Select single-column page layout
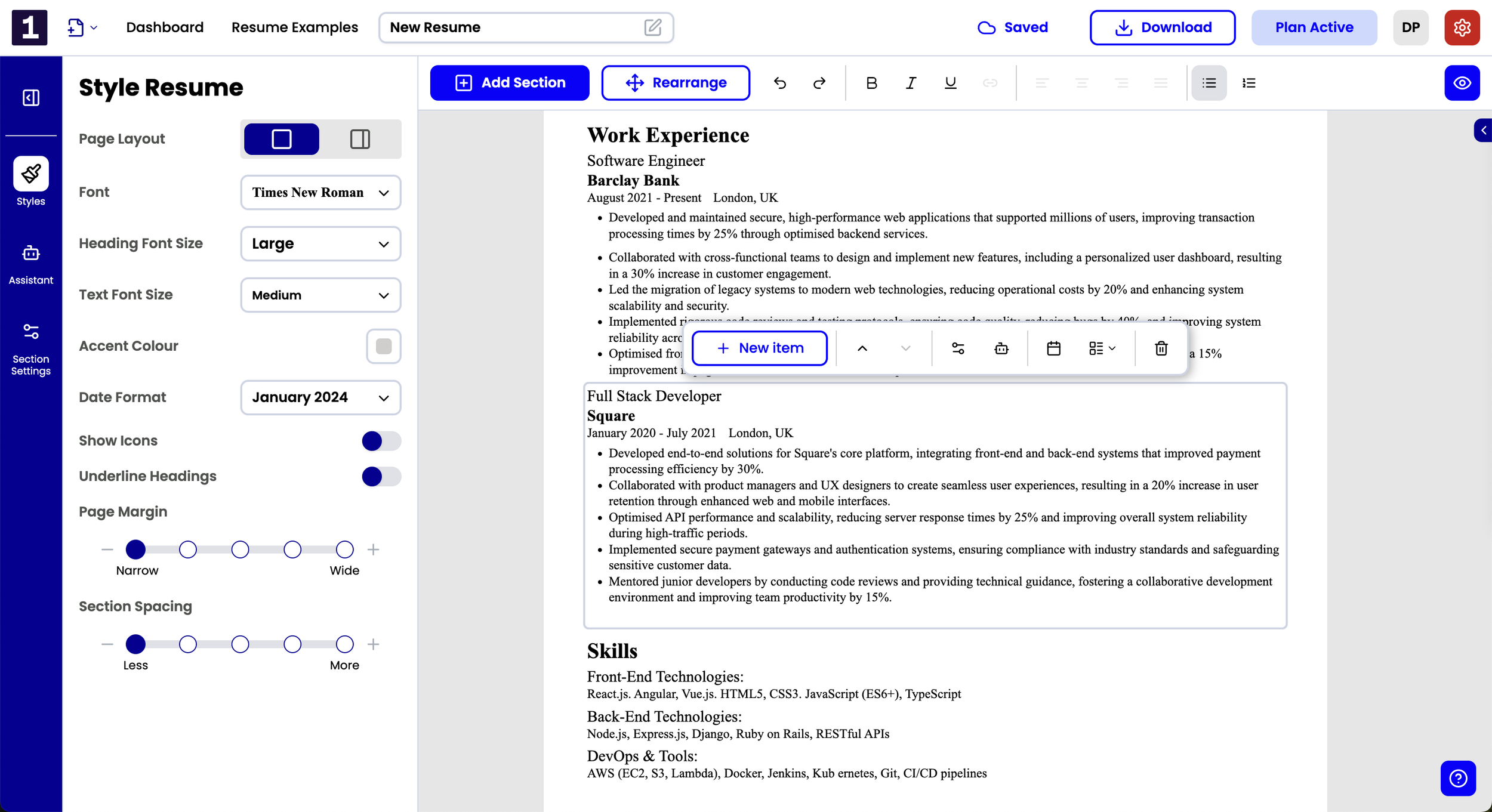The width and height of the screenshot is (1492, 812). pos(282,139)
